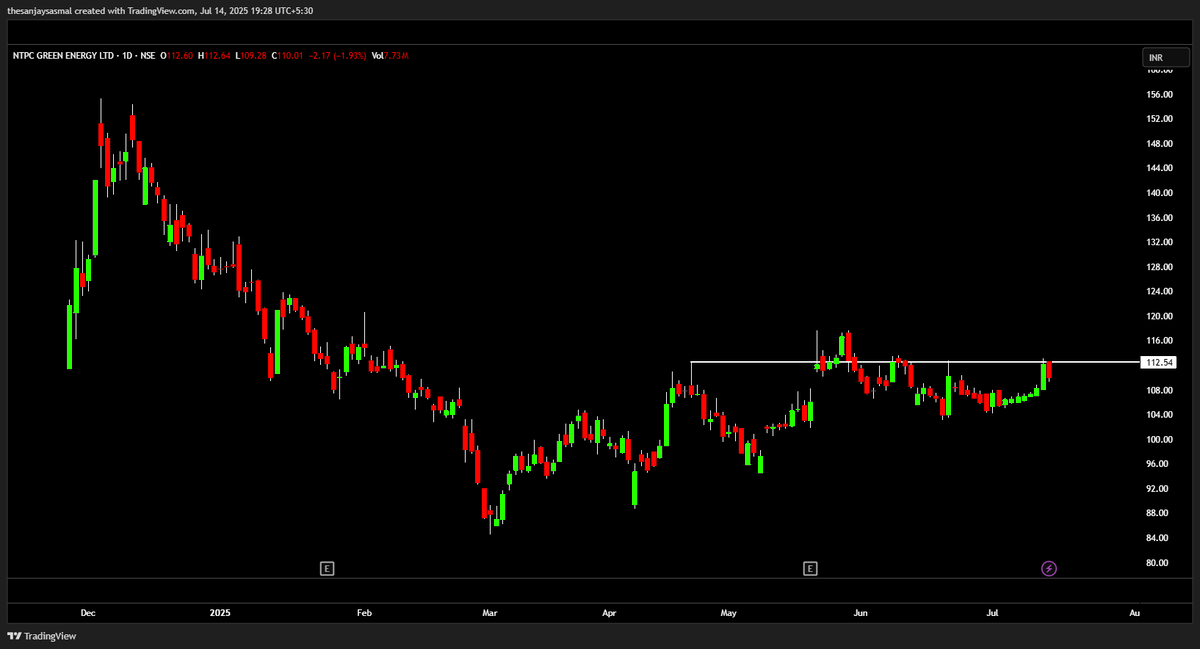The width and height of the screenshot is (1200, 649).
Task: Click the volume reading Vol 7.73M
Action: click(x=390, y=56)
